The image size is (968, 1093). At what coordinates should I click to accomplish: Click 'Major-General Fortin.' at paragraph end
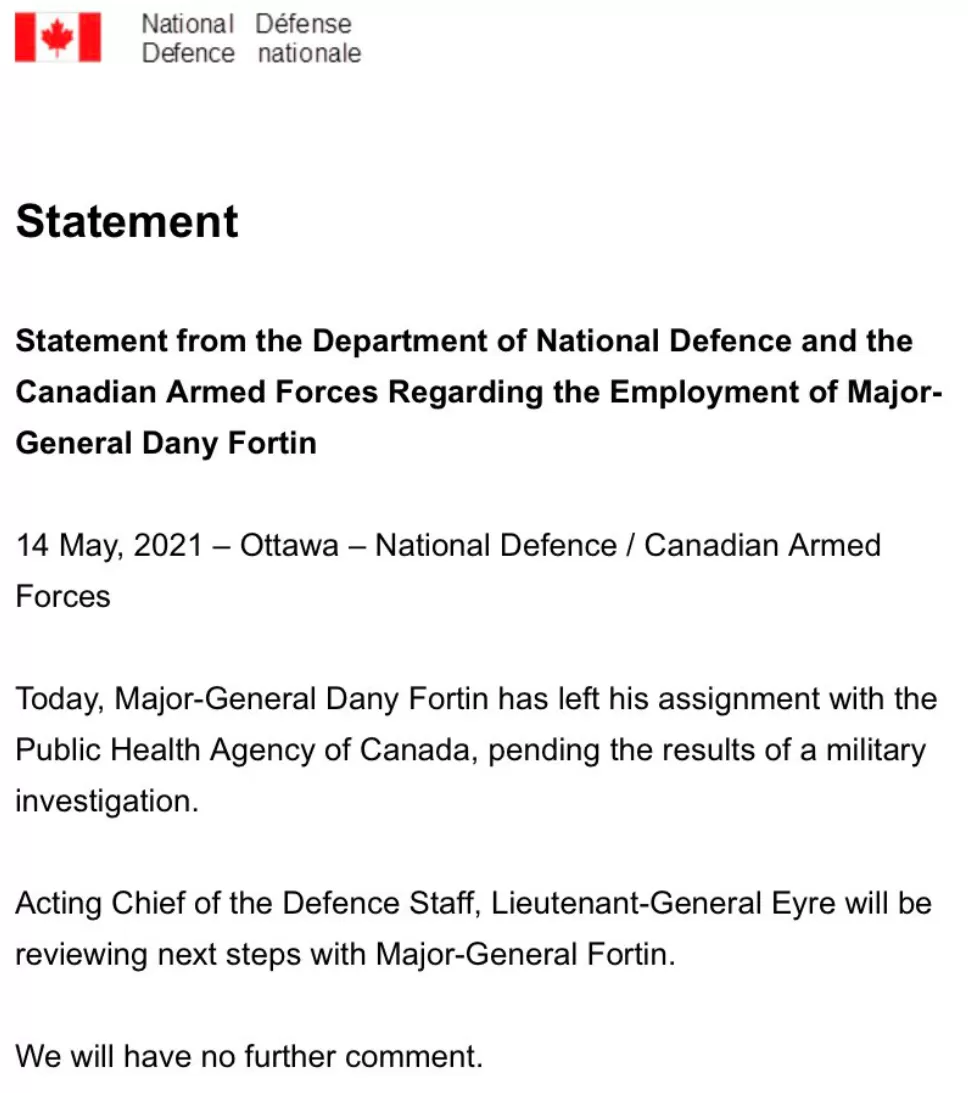click(x=526, y=954)
